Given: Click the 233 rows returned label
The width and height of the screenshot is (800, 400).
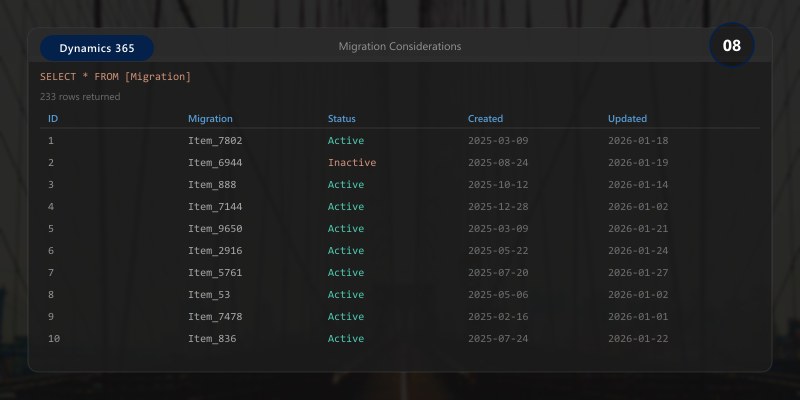Looking at the screenshot, I should 80,96.
